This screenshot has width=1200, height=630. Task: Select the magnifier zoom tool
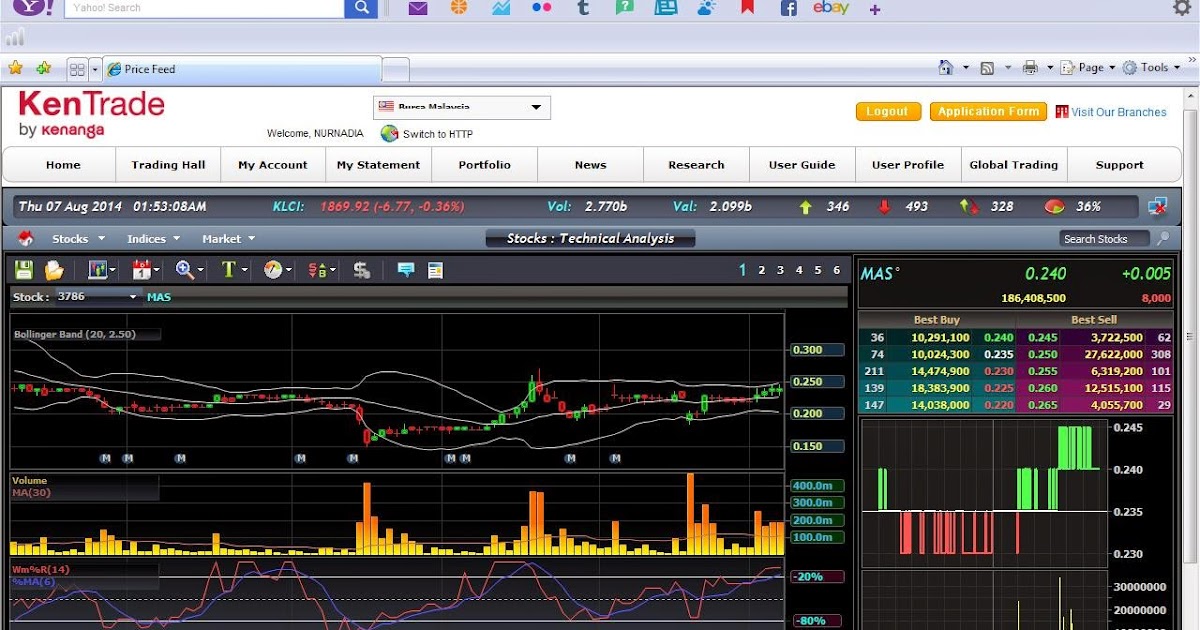(x=184, y=270)
